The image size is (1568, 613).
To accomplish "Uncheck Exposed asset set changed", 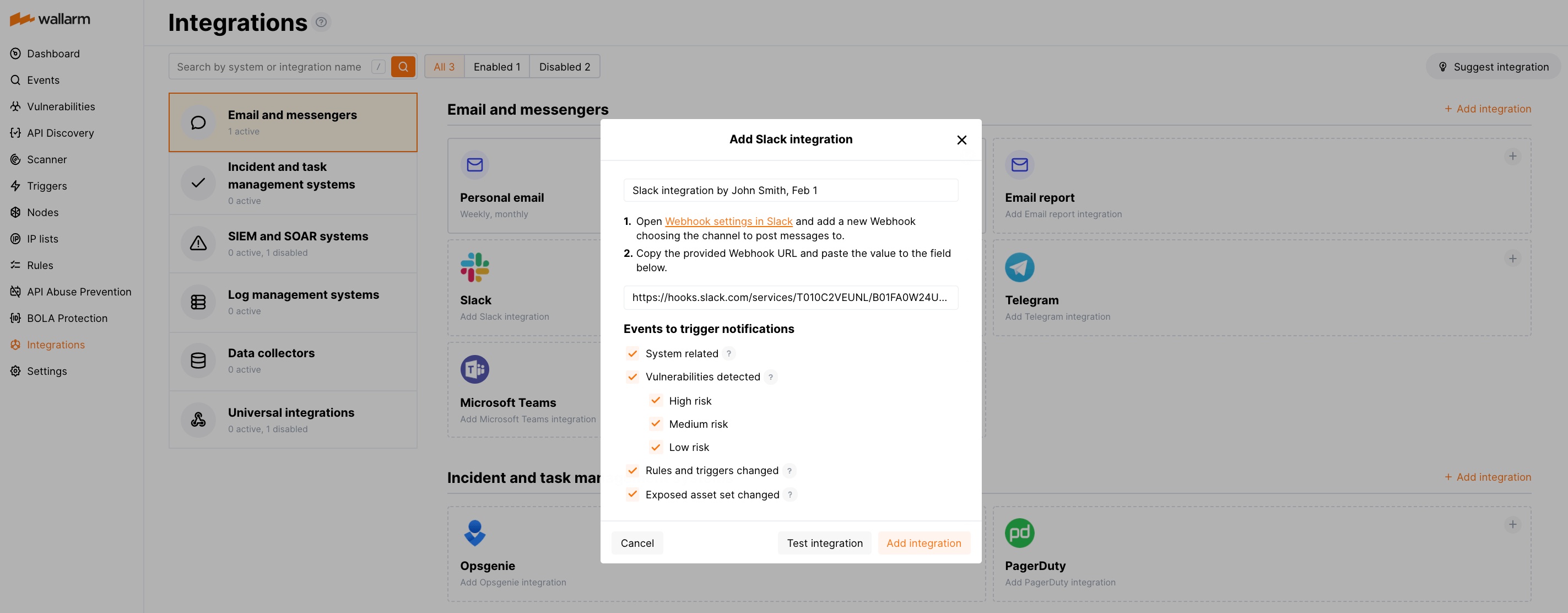I will click(632, 494).
